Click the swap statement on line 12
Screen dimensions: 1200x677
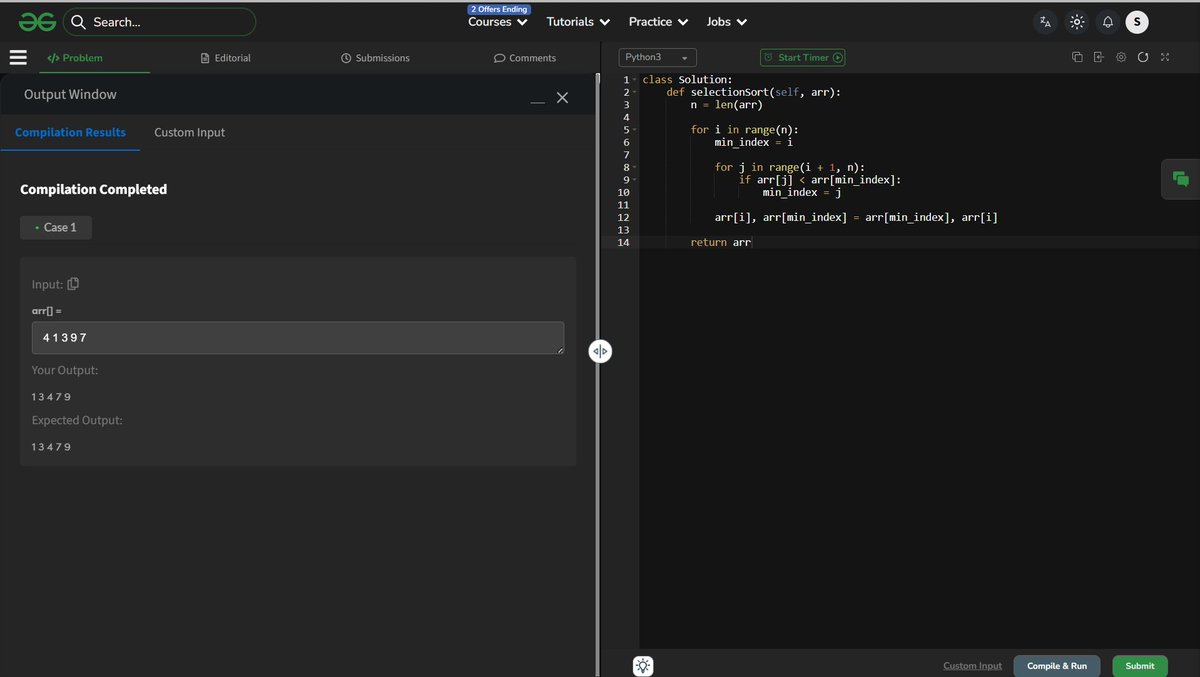point(856,217)
